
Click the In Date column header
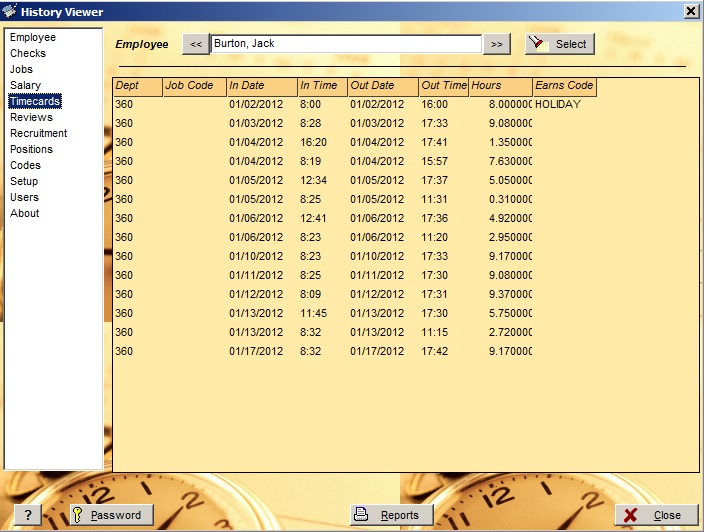(x=262, y=87)
